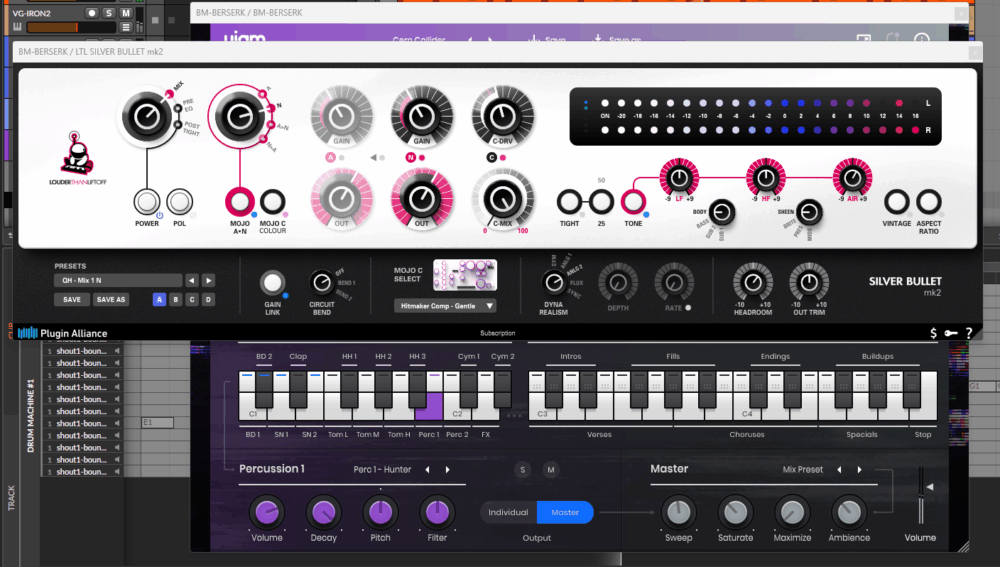Open the VG-IRON2 track menu list icon
Viewport: 1000px width, 567px height.
tap(126, 27)
